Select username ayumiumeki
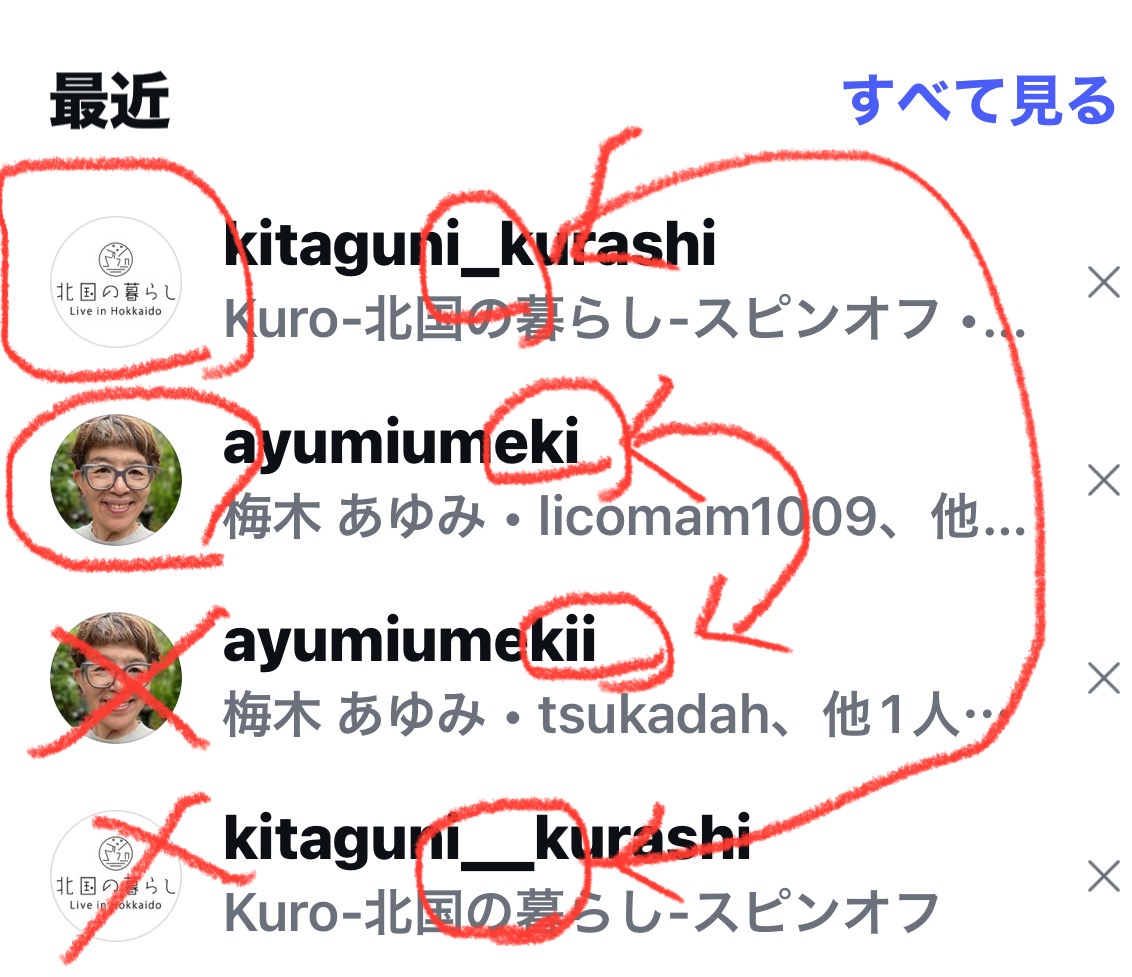 point(401,443)
